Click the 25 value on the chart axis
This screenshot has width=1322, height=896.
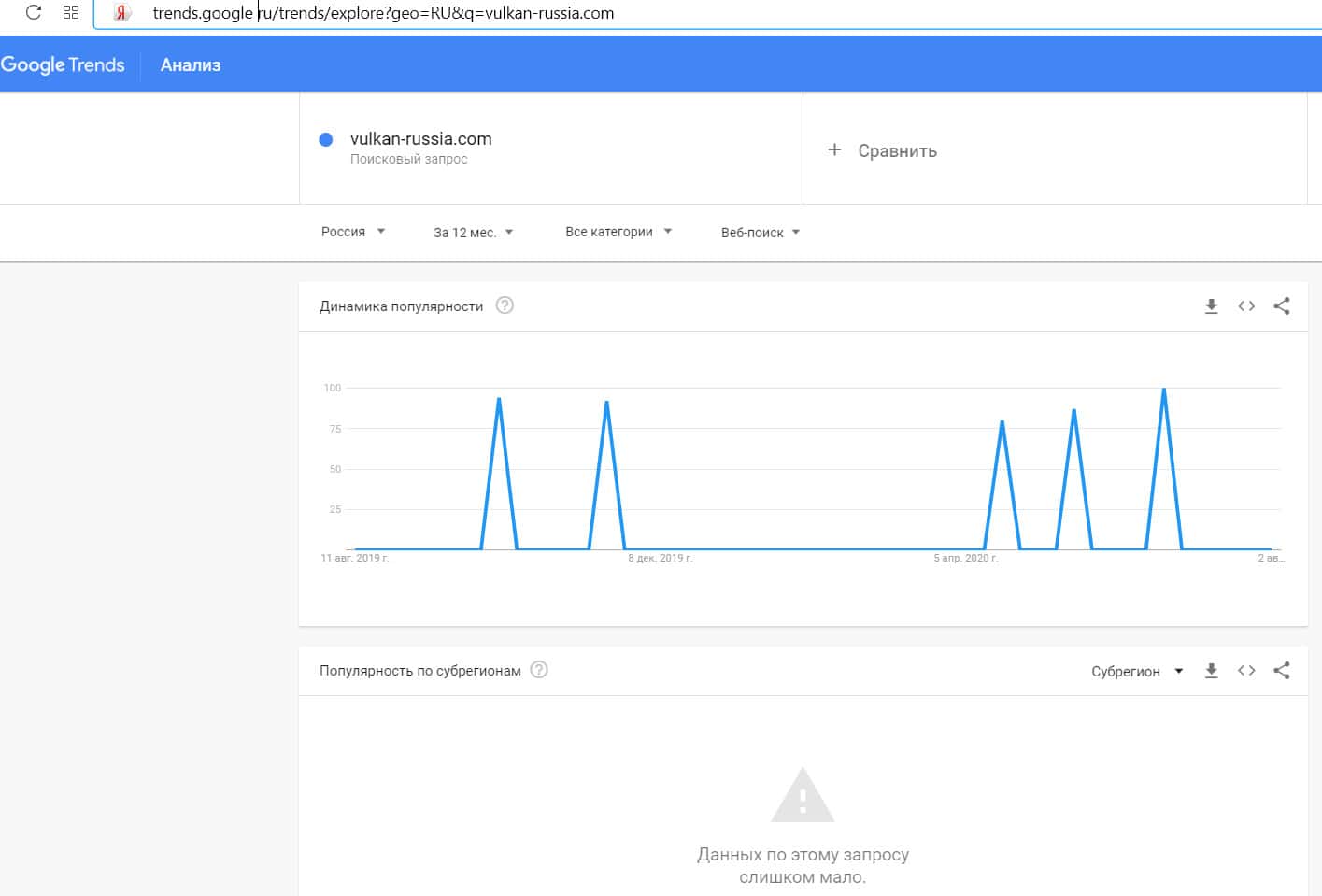pyautogui.click(x=335, y=509)
